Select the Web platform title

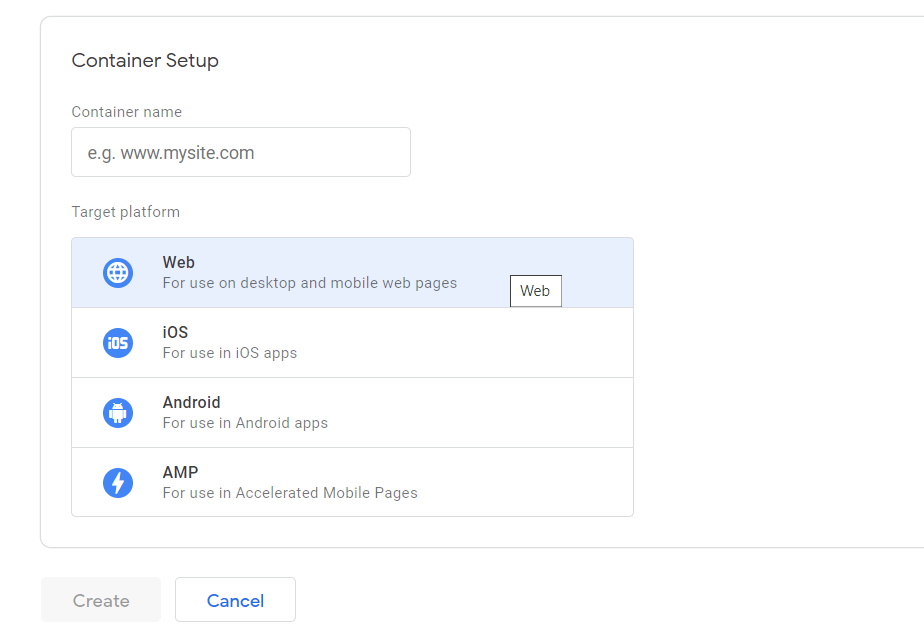coord(179,263)
